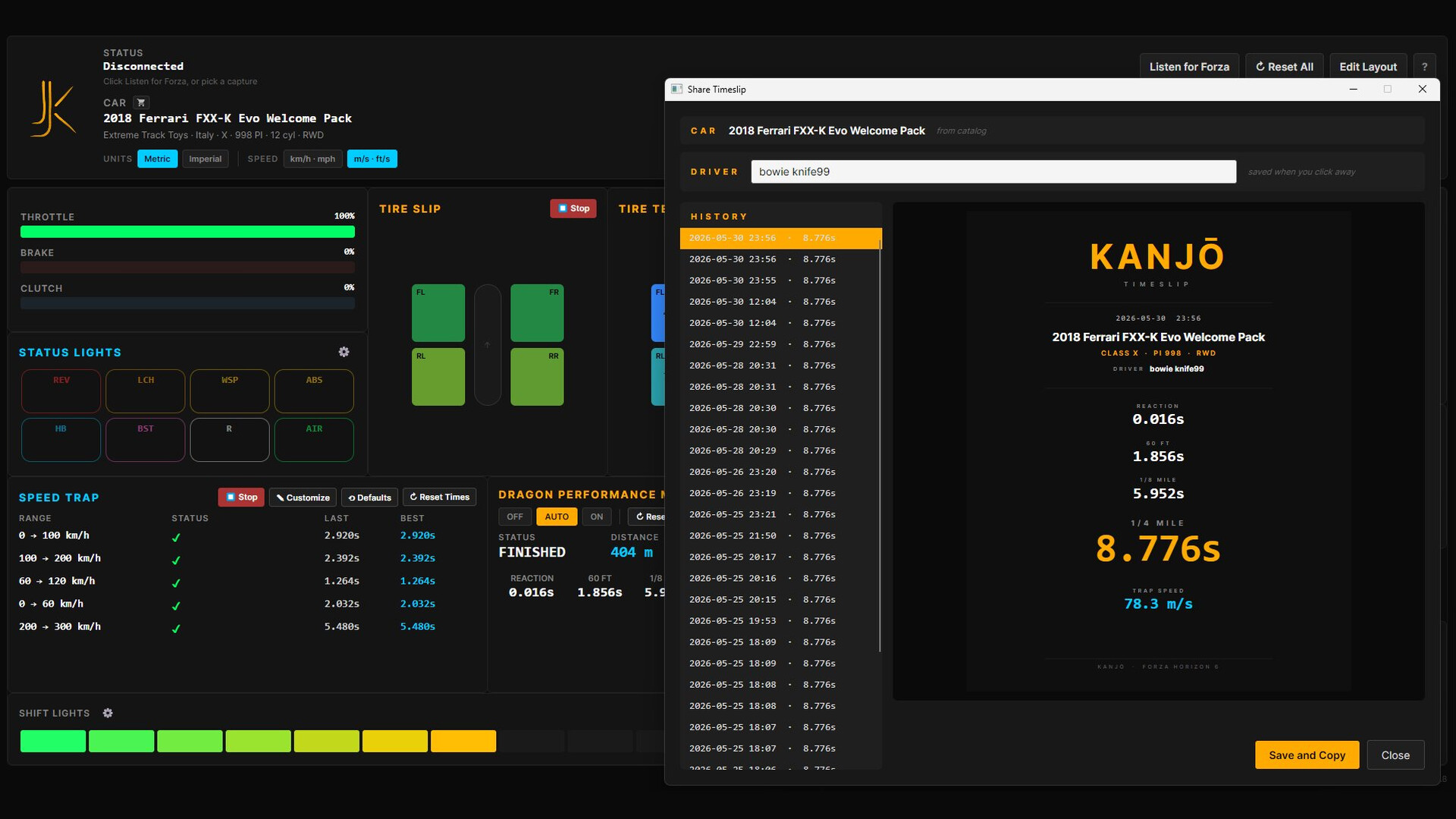The image size is (1456, 819).
Task: Click the FL tire slip tile
Action: pyautogui.click(x=438, y=312)
